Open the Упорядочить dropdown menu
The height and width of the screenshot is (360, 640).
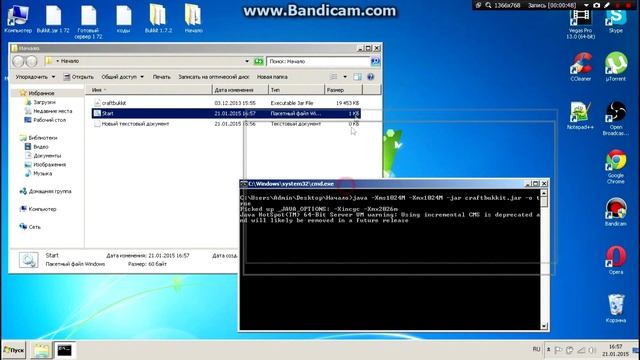coord(35,77)
